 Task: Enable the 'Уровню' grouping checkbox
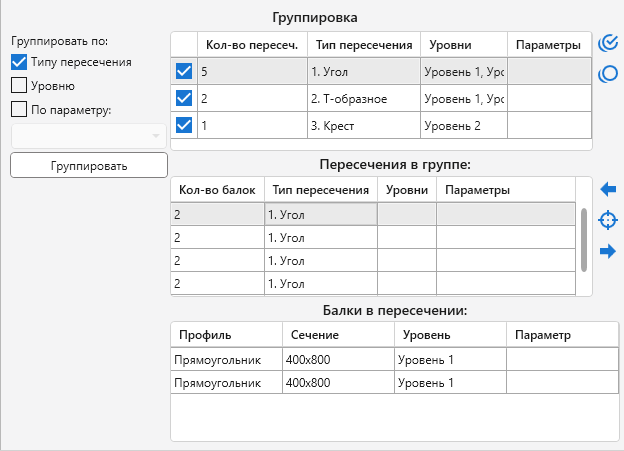pyautogui.click(x=19, y=85)
